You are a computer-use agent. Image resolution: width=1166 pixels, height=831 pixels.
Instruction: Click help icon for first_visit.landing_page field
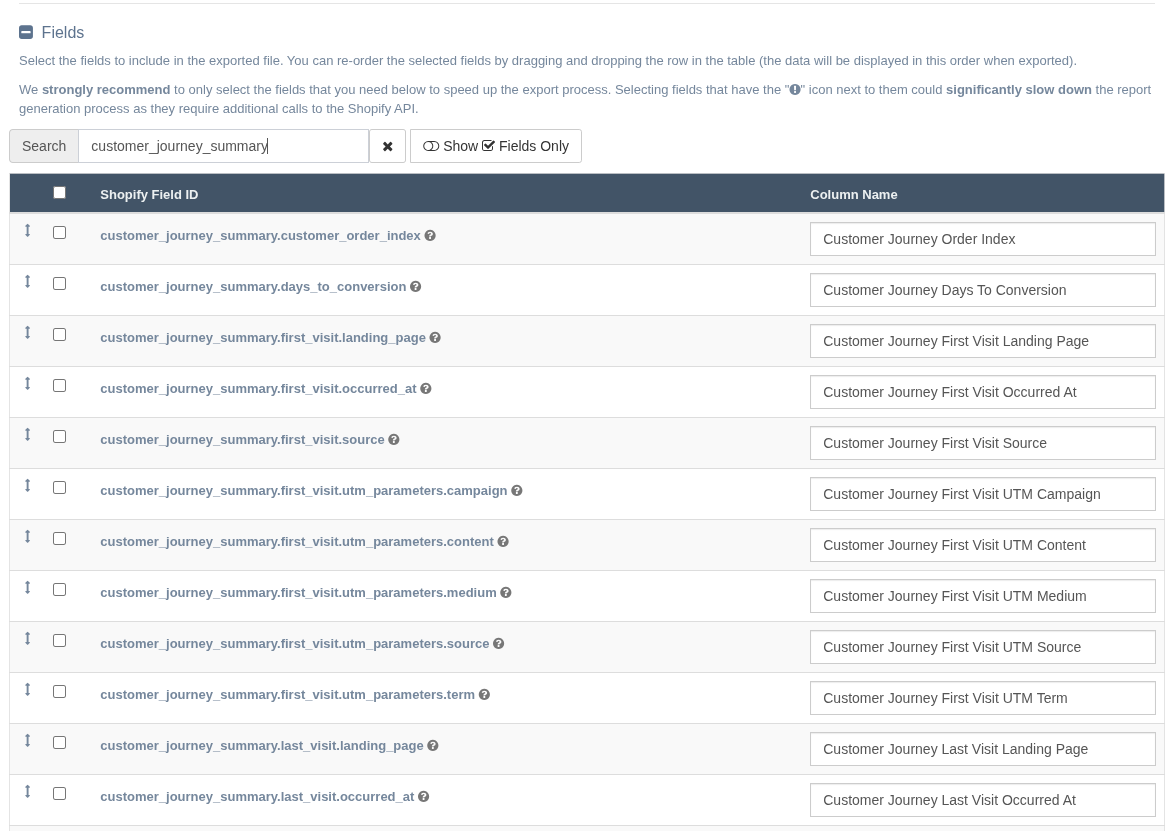[435, 338]
